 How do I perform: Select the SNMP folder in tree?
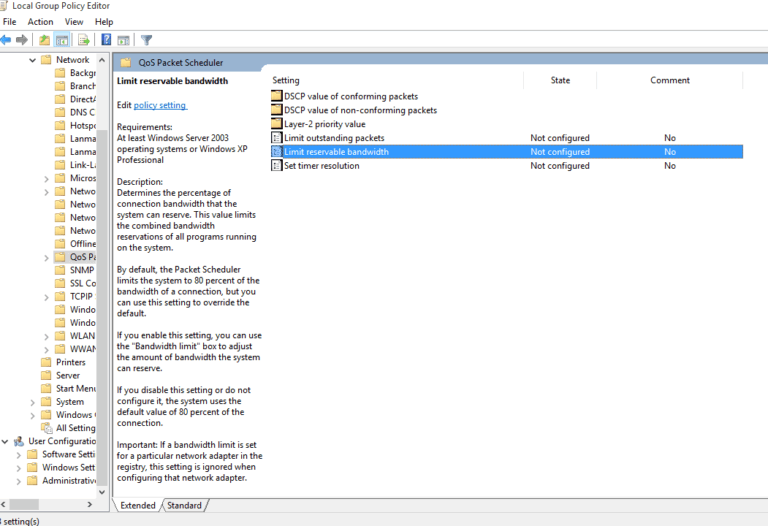pyautogui.click(x=82, y=270)
